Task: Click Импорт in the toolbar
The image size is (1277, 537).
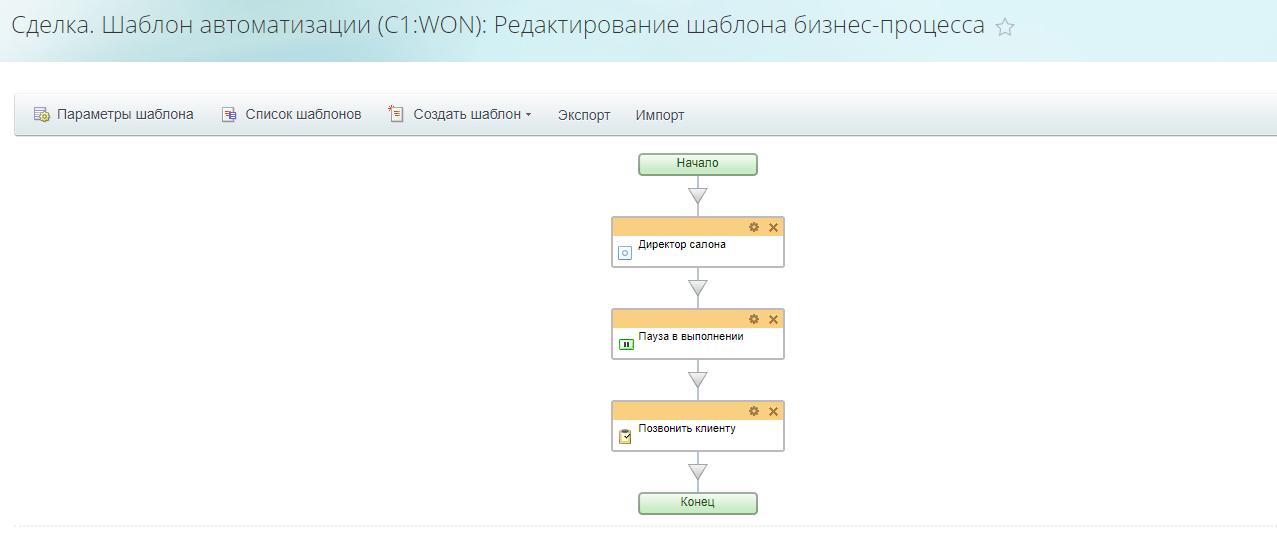Action: point(660,115)
